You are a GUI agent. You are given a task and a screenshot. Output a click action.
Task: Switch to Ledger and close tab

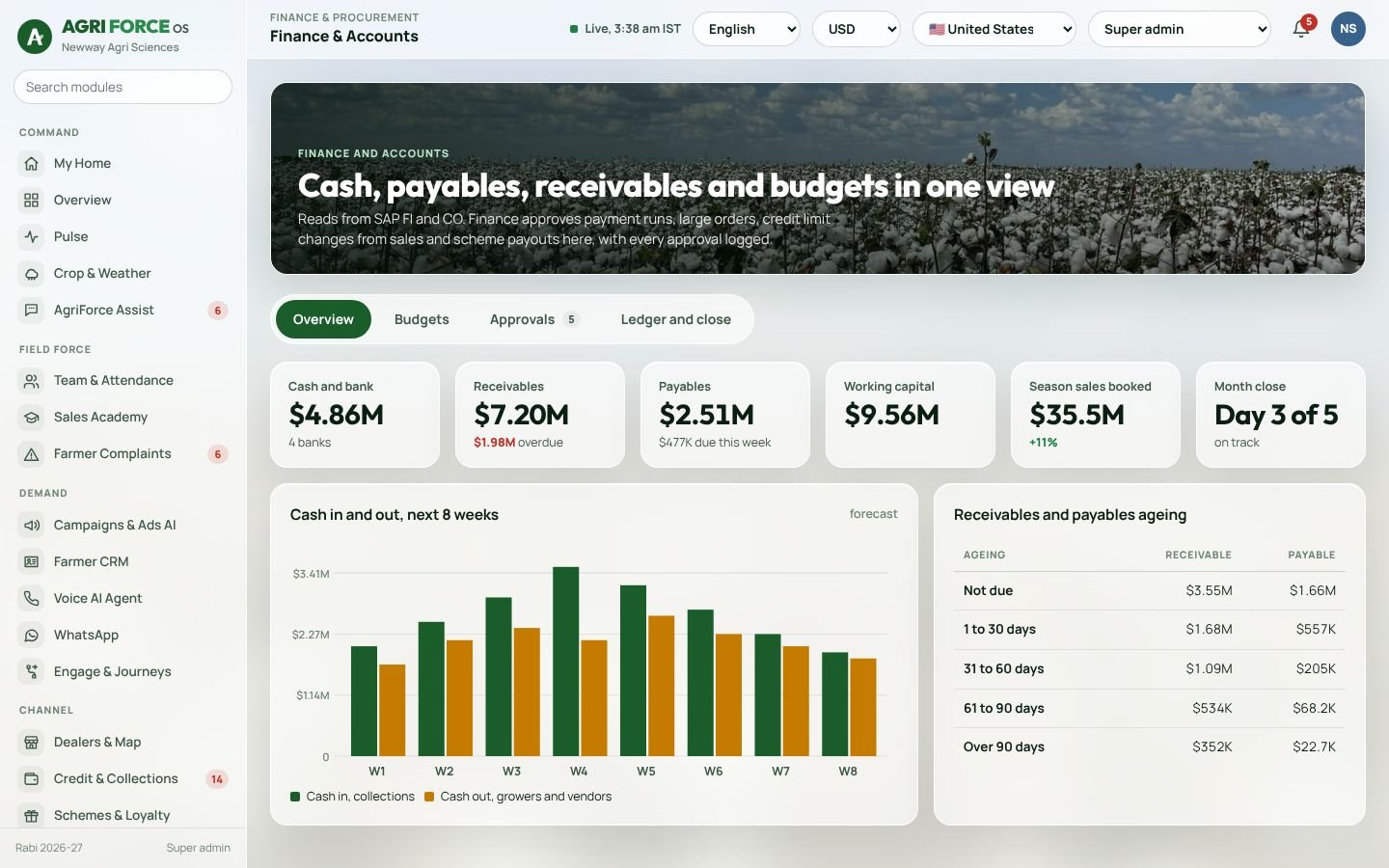pos(676,319)
